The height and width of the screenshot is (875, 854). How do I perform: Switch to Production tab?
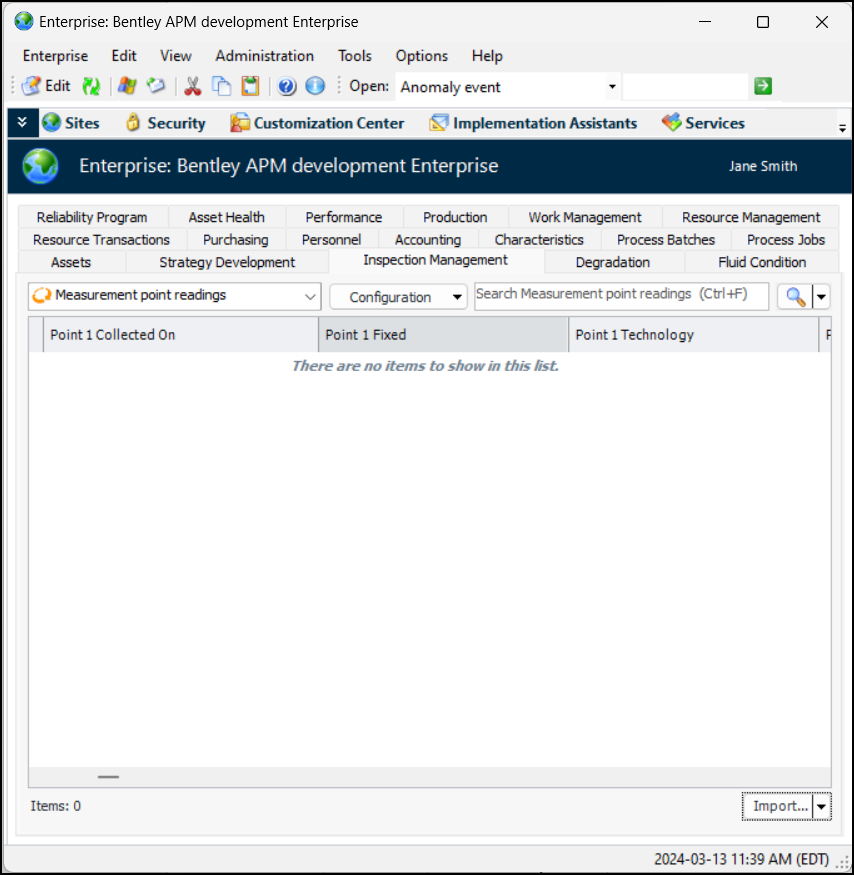[455, 217]
